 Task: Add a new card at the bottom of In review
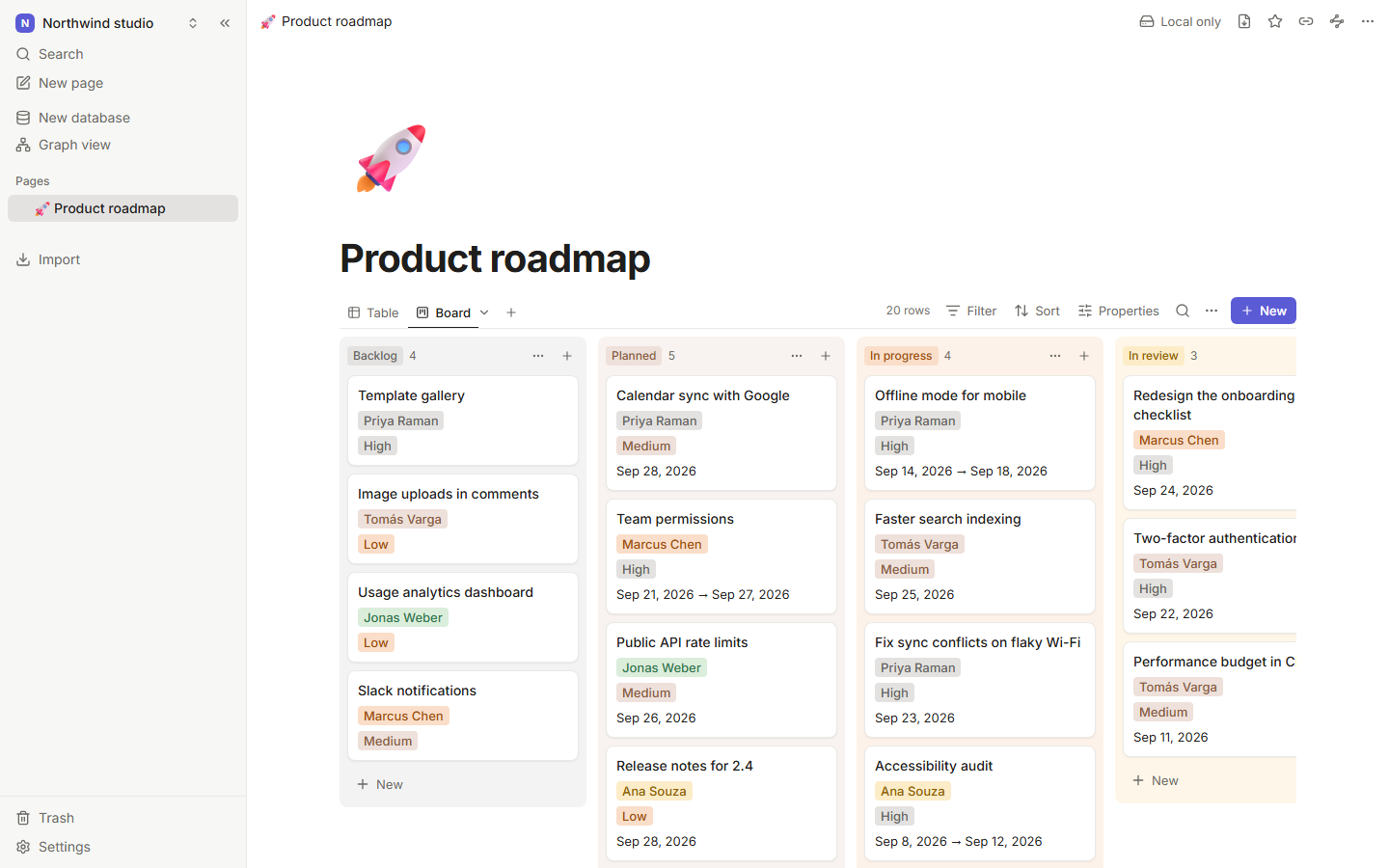[1211, 780]
